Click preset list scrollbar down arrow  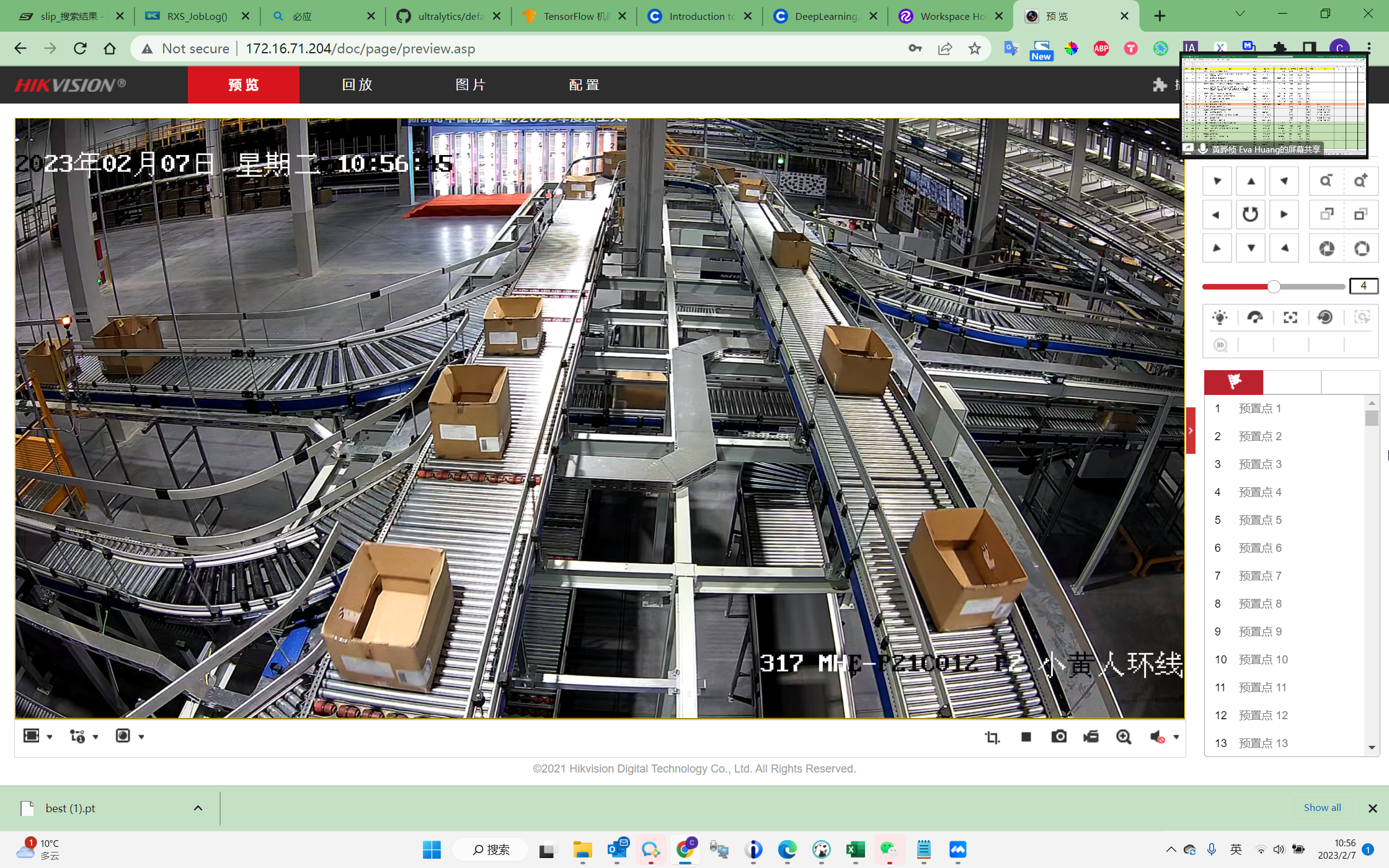point(1372,748)
